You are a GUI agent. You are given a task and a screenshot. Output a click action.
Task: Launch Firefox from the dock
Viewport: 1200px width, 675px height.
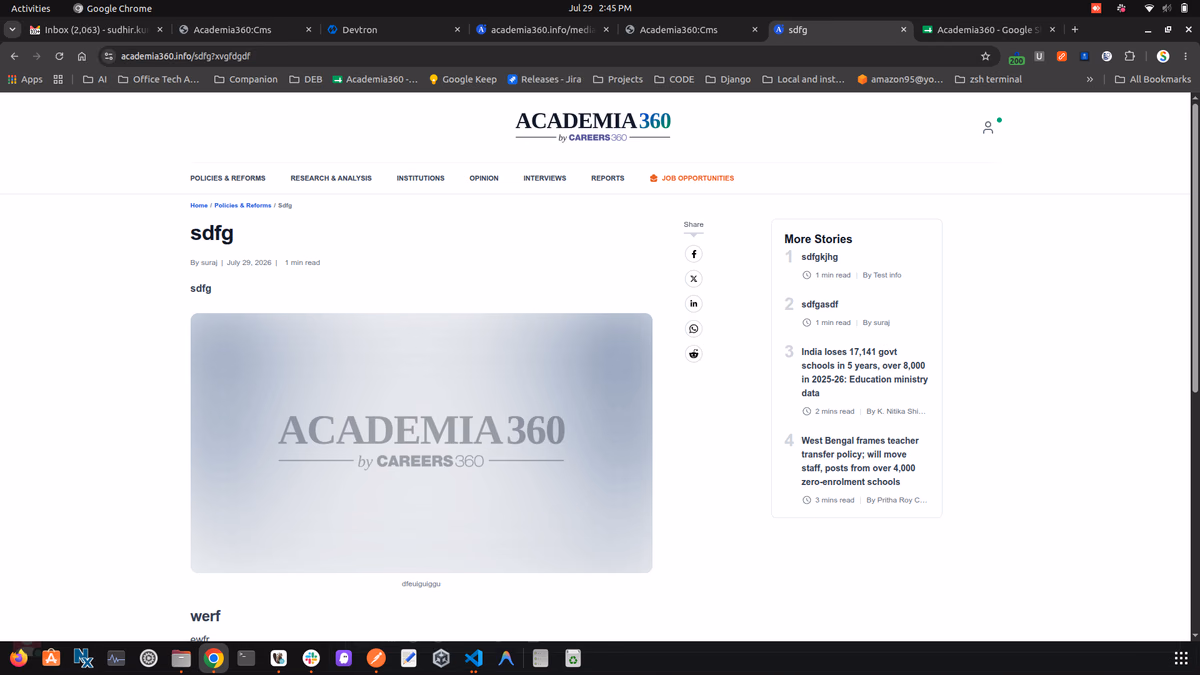tap(19, 658)
